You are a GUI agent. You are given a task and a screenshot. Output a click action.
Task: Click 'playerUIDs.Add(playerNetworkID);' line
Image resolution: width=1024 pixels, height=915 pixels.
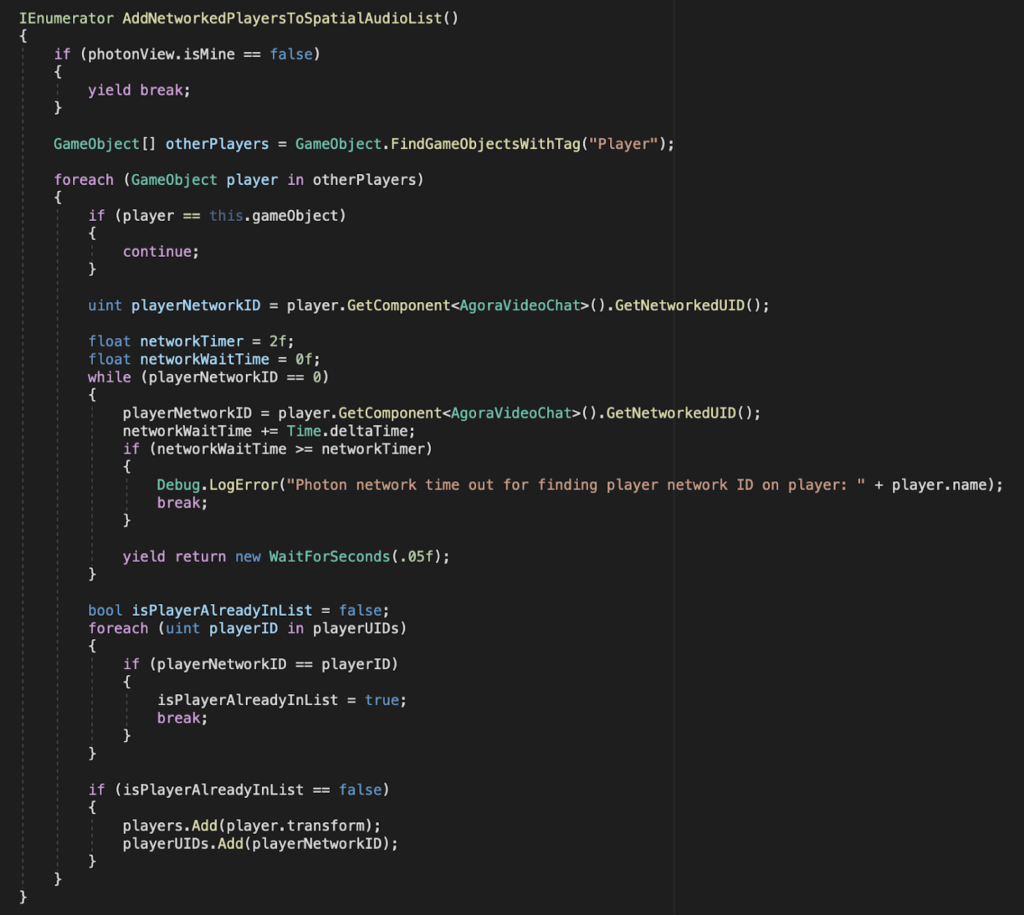(261, 844)
